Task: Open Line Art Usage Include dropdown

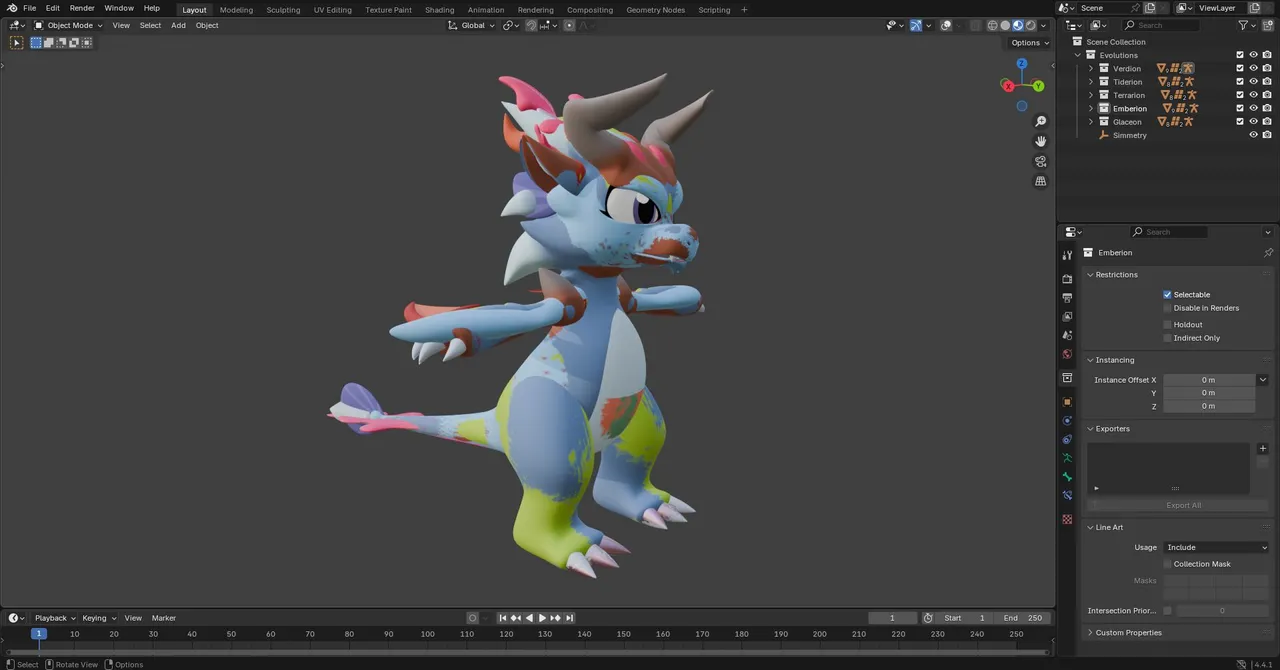Action: (1216, 547)
